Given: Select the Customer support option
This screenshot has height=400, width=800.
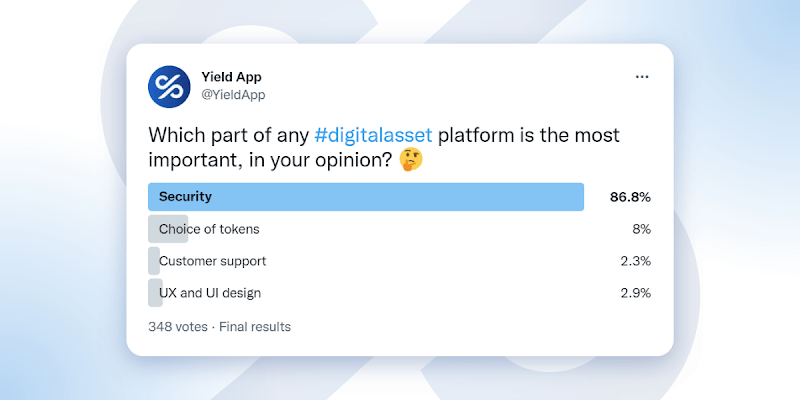Looking at the screenshot, I should click(x=213, y=261).
